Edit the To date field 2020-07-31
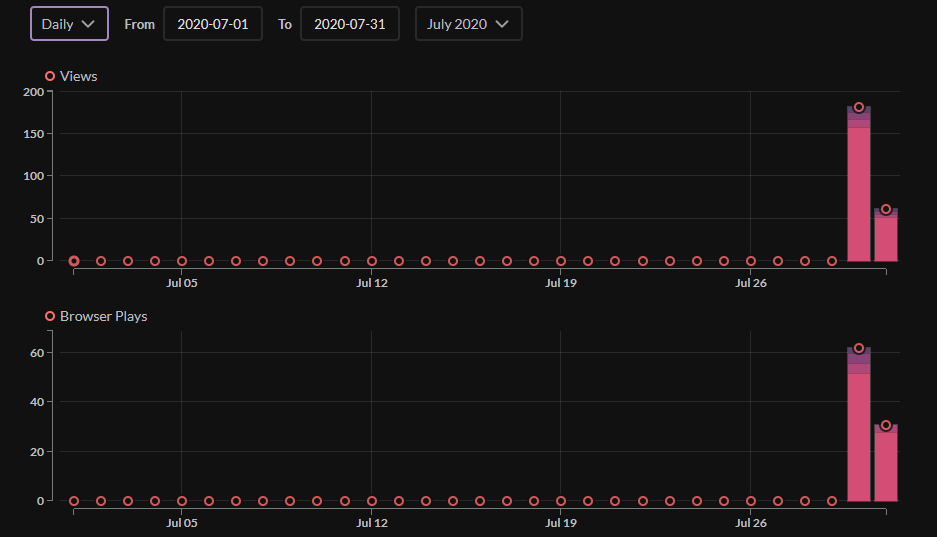This screenshot has height=537, width=937. click(350, 24)
